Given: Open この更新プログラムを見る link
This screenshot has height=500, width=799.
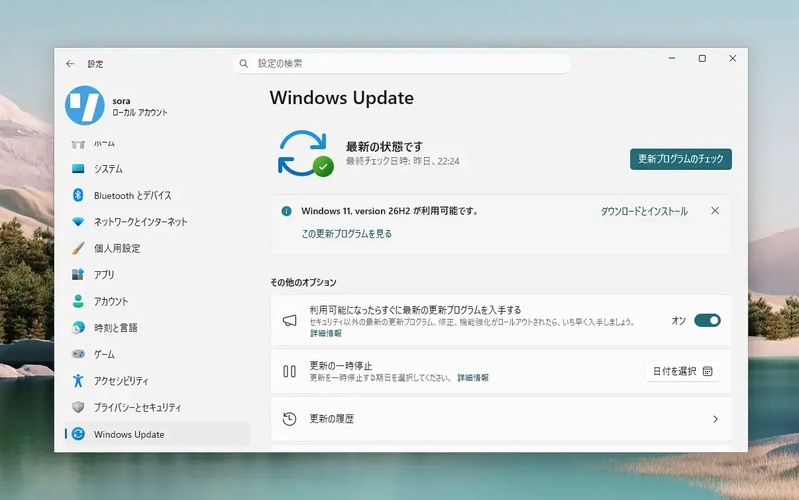Looking at the screenshot, I should (347, 233).
